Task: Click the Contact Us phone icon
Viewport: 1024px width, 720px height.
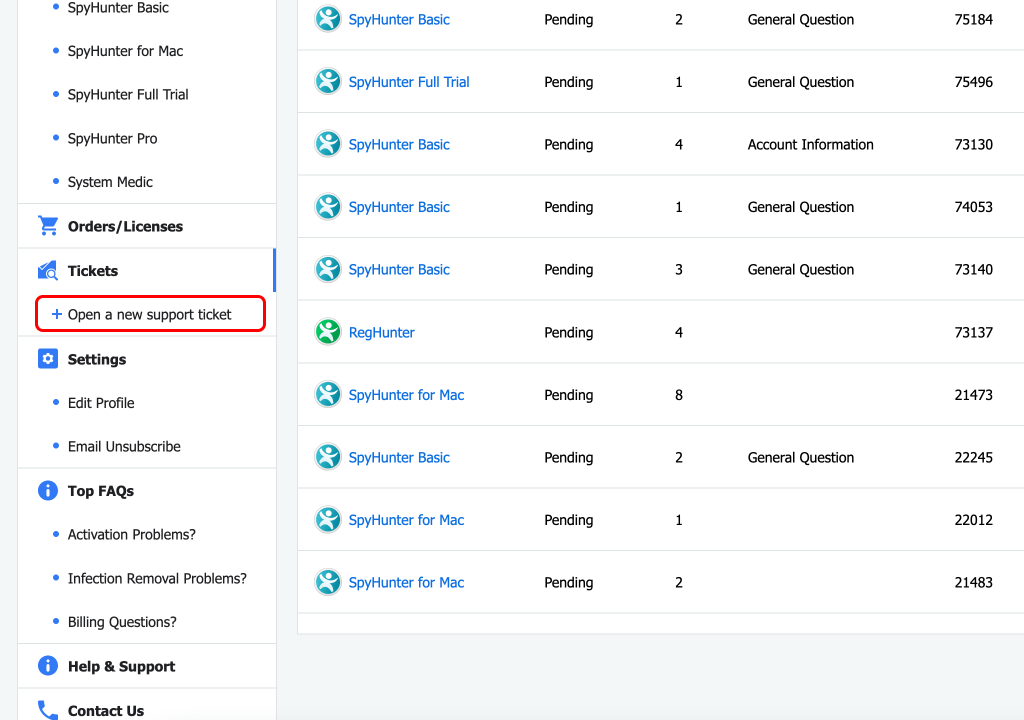Action: tap(47, 710)
